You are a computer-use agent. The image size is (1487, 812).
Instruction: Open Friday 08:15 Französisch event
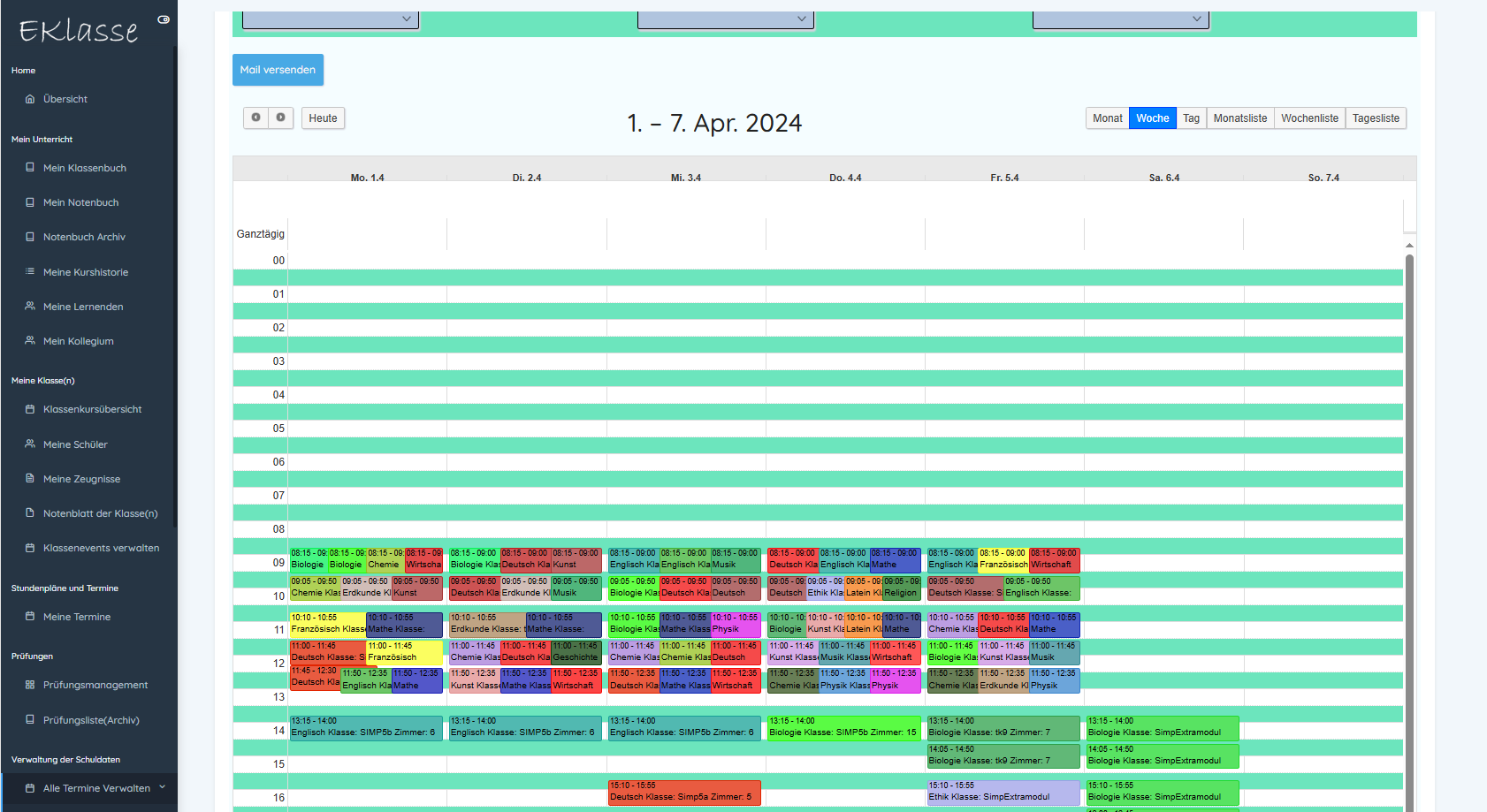pos(1003,559)
